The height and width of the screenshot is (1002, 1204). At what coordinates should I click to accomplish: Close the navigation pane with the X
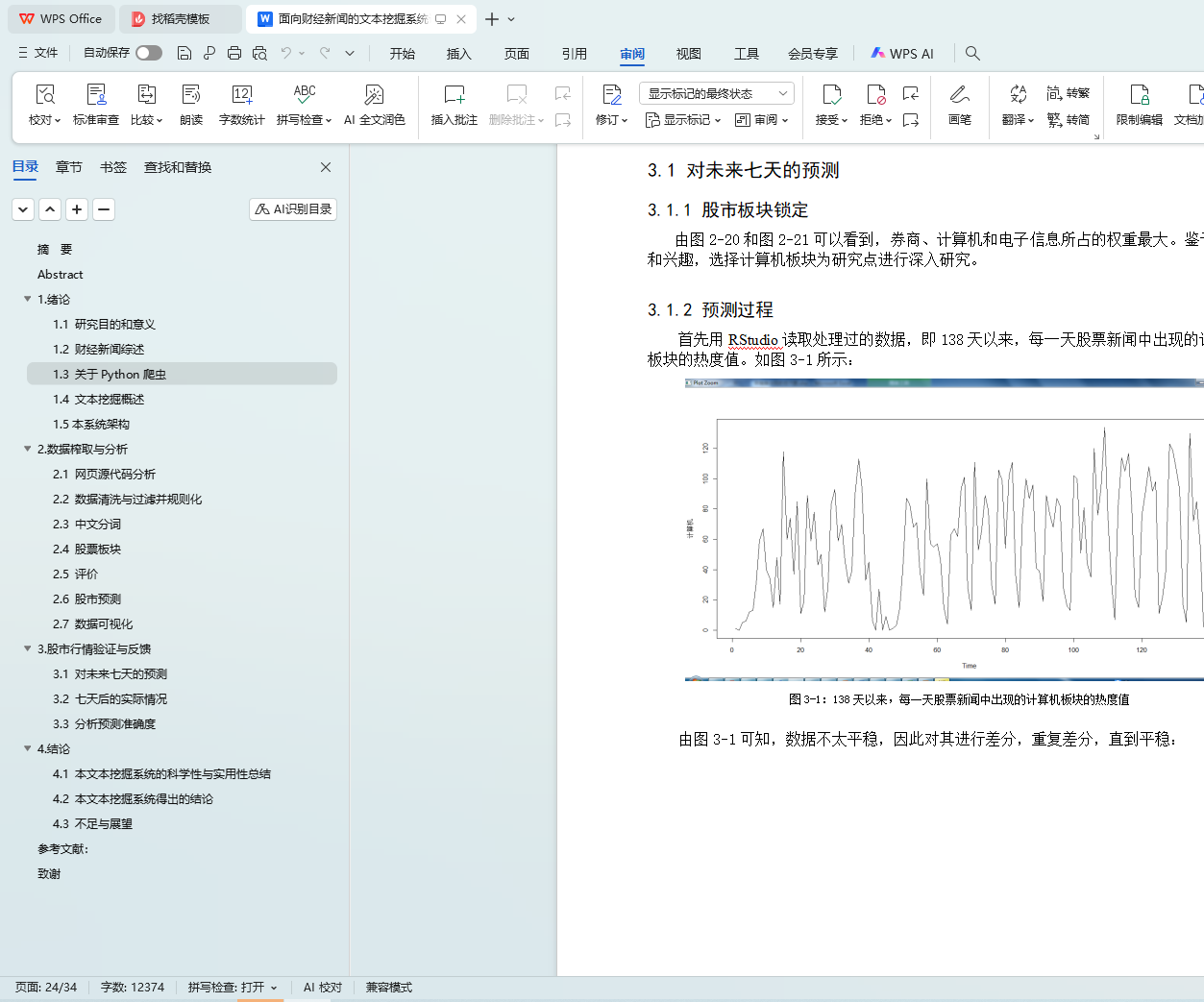326,167
